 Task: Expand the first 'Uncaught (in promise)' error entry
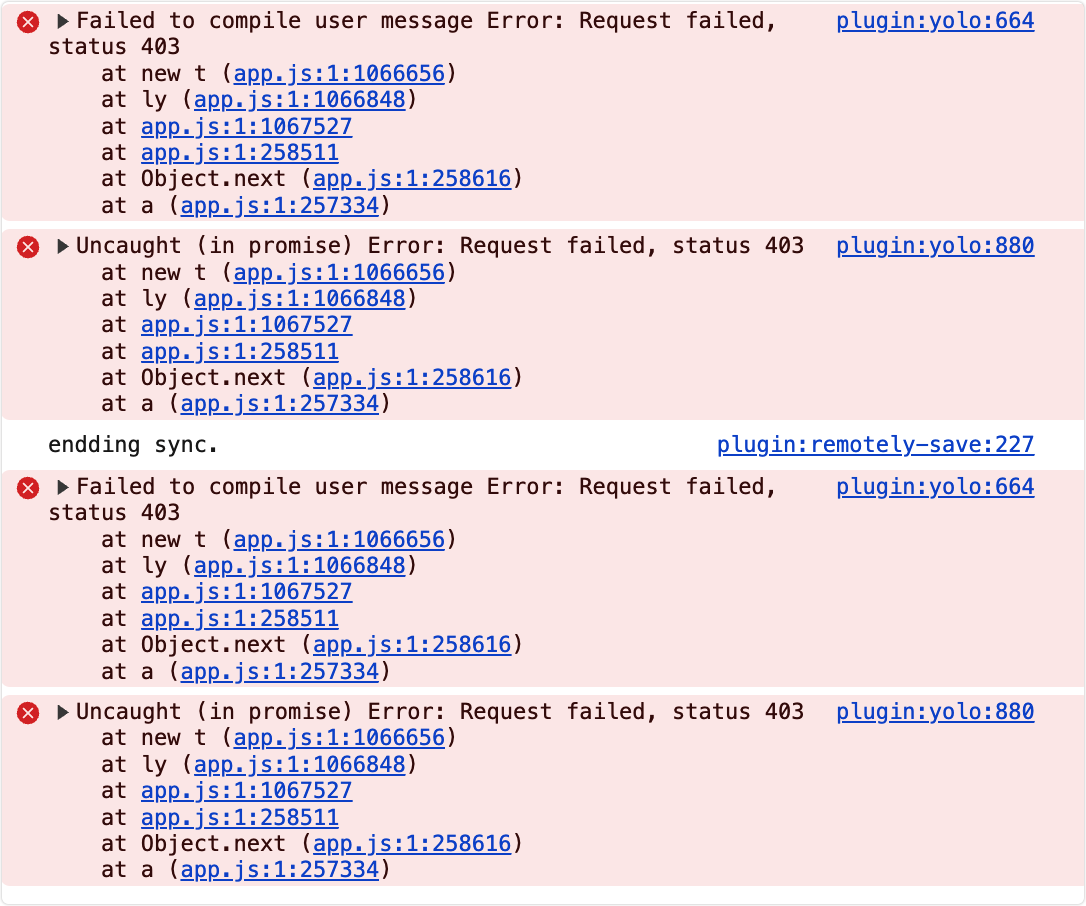point(62,246)
